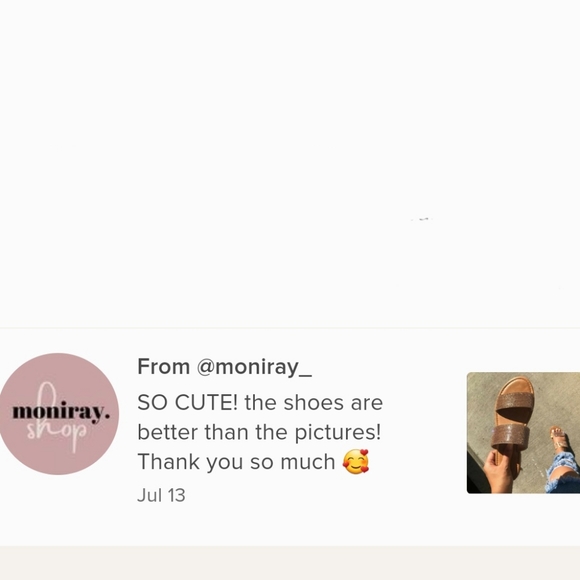Select the Jul 13 review date

161,495
